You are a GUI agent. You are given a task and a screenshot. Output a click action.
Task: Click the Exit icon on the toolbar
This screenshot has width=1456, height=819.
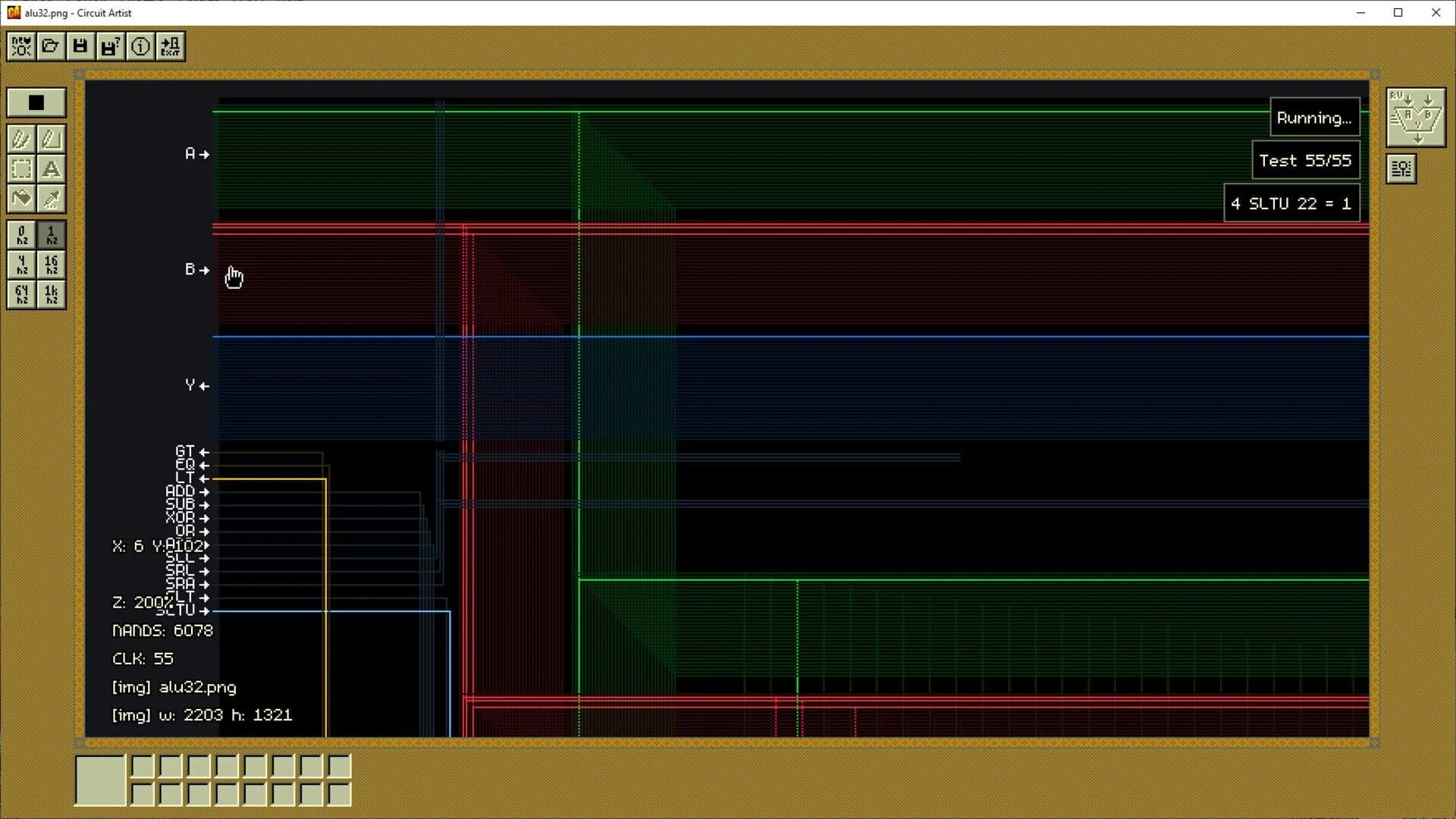point(170,45)
